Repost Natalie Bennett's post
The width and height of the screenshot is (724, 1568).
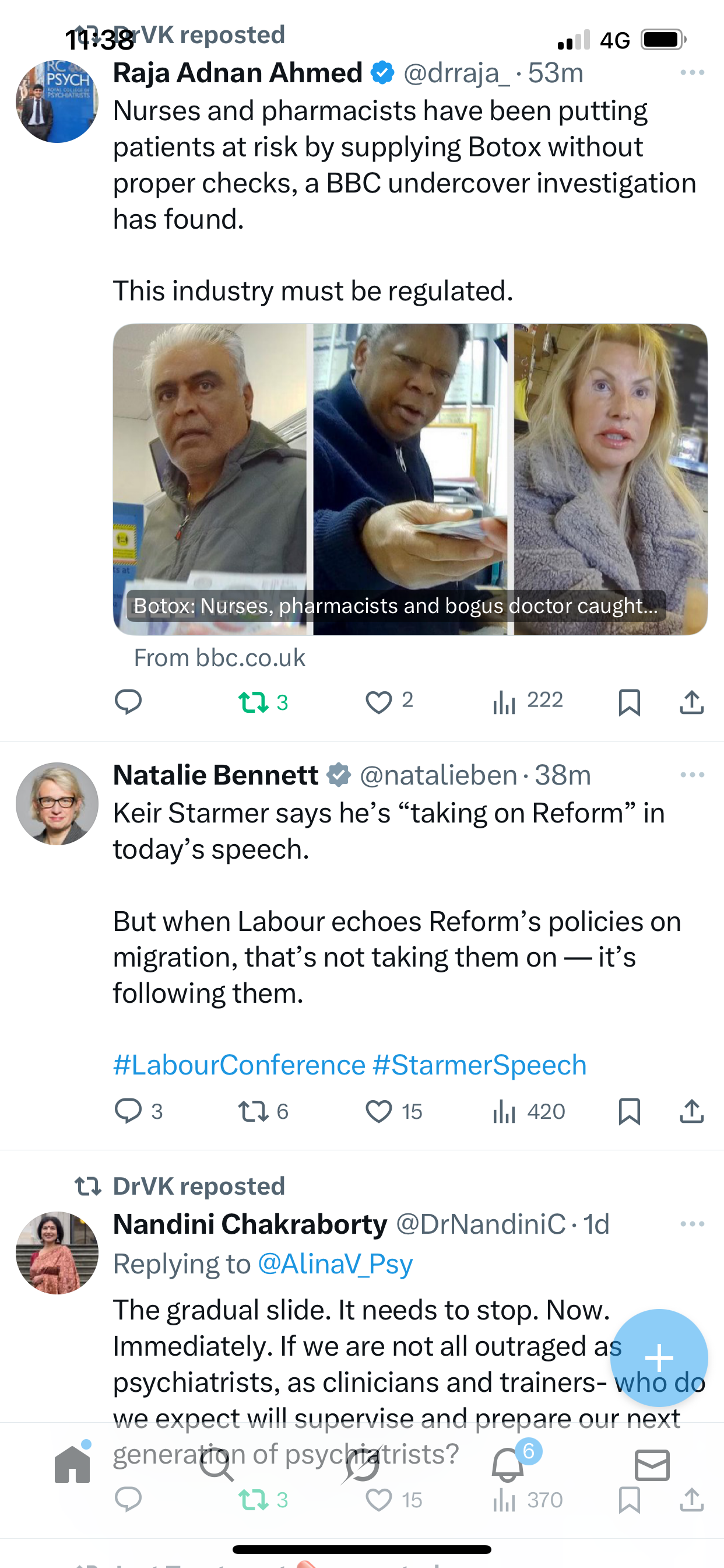(254, 1111)
